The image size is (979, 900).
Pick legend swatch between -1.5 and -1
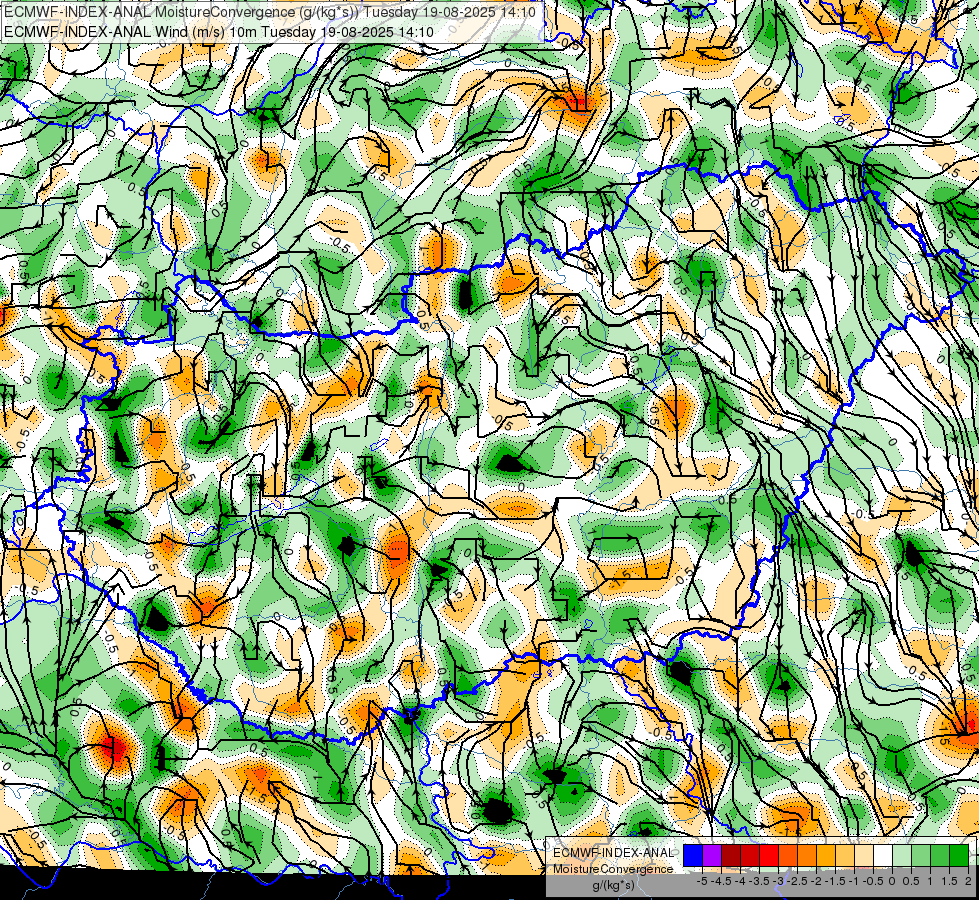[845, 855]
